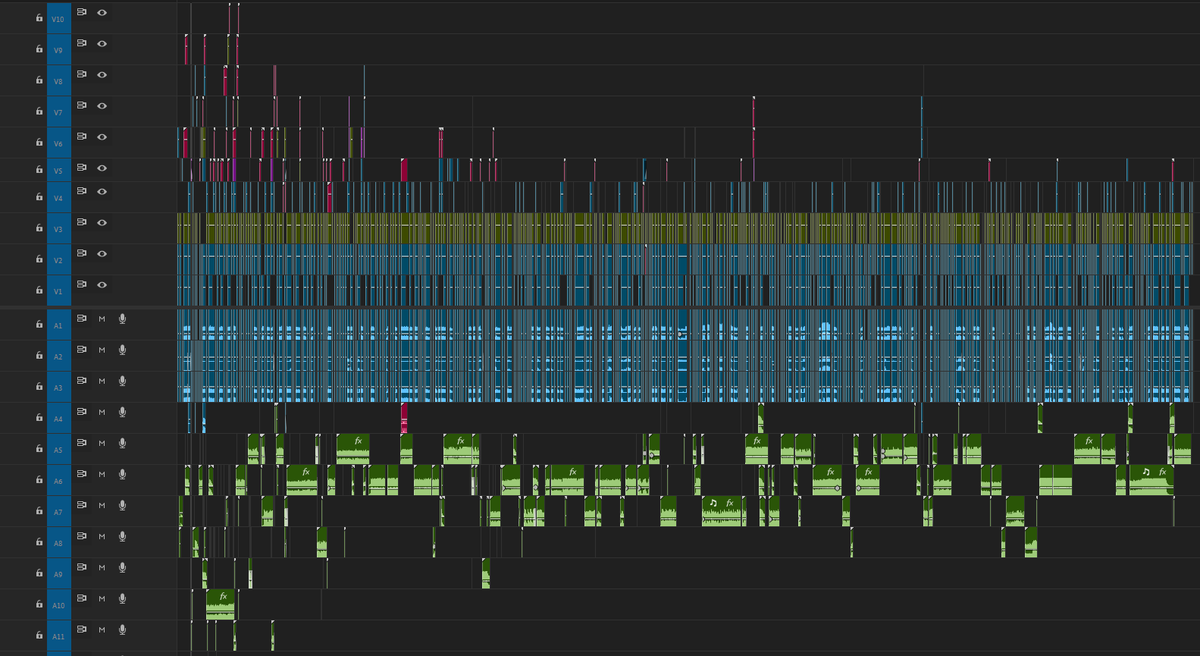Screen dimensions: 1200x656
Task: Mute audio track A1
Action: [102, 318]
